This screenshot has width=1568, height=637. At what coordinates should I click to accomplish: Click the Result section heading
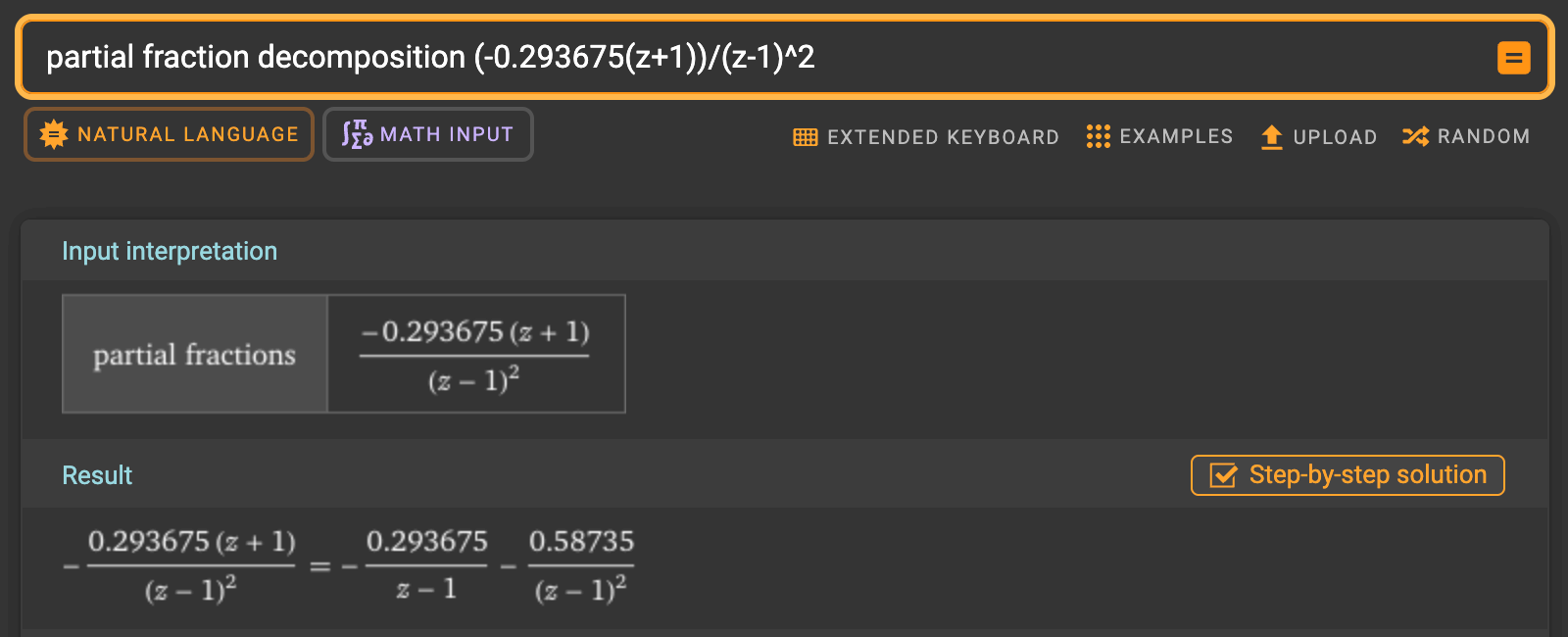(97, 475)
